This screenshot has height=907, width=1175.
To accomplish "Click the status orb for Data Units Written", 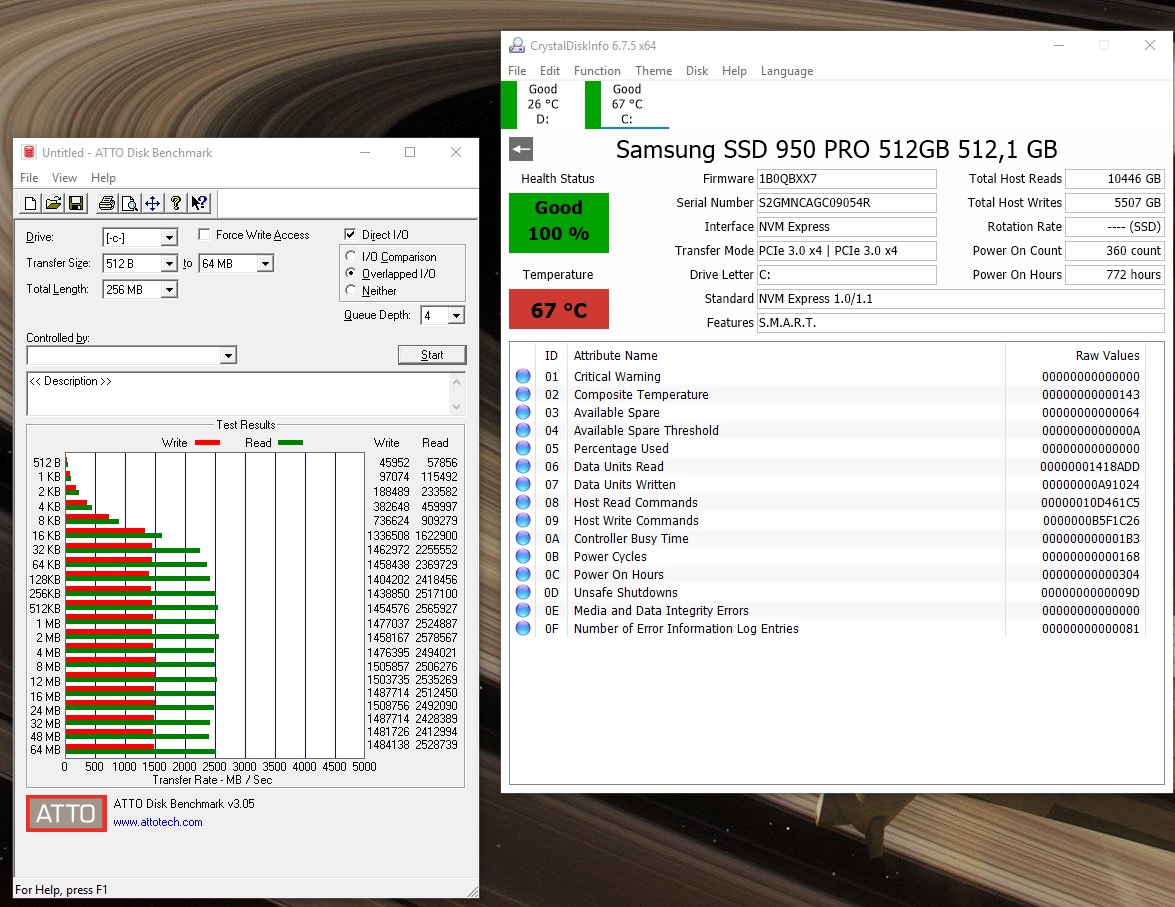I will point(523,484).
